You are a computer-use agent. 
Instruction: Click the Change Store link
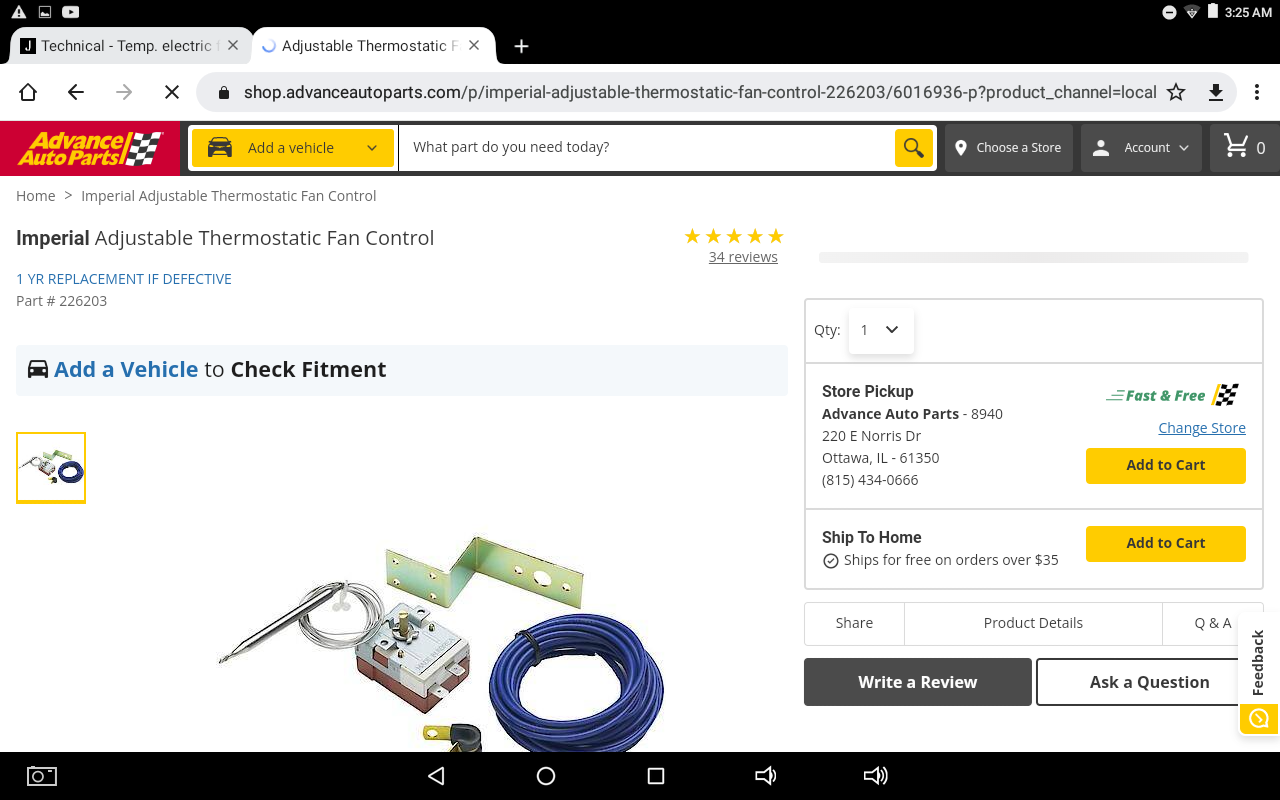coord(1202,428)
